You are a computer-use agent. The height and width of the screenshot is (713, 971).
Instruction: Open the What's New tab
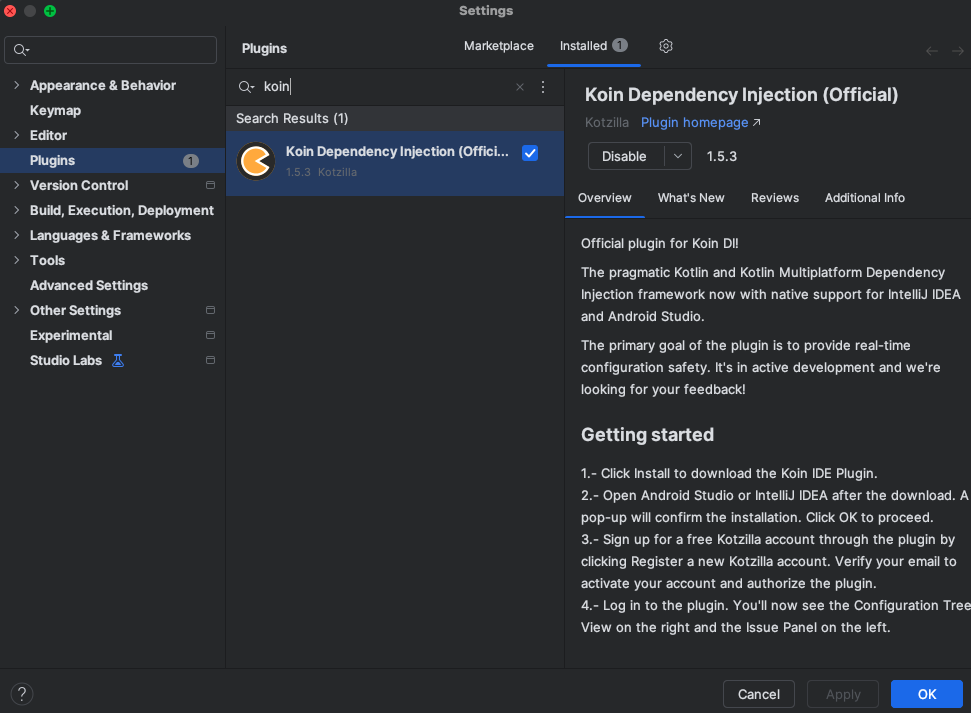pyautogui.click(x=691, y=198)
